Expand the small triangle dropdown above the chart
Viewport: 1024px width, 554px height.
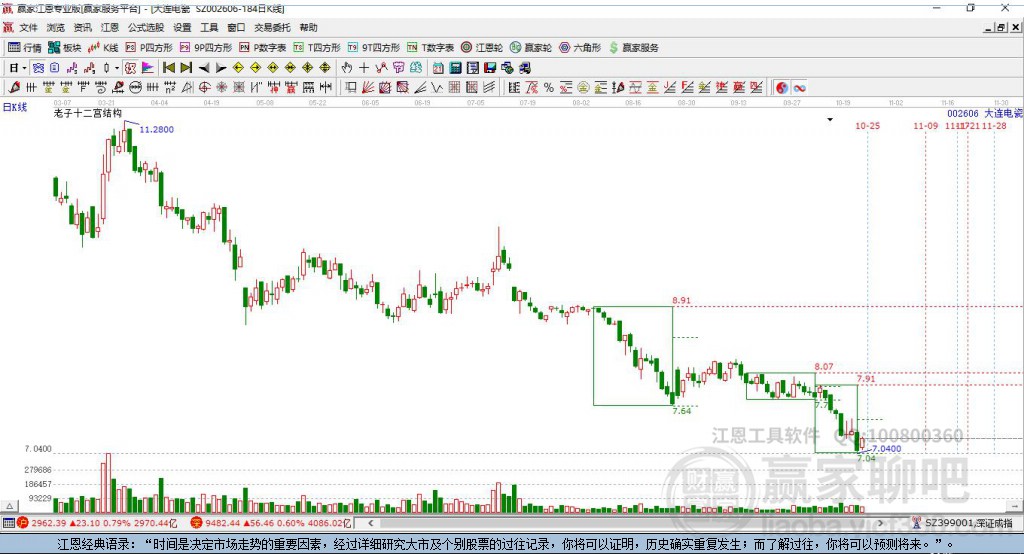pos(830,120)
